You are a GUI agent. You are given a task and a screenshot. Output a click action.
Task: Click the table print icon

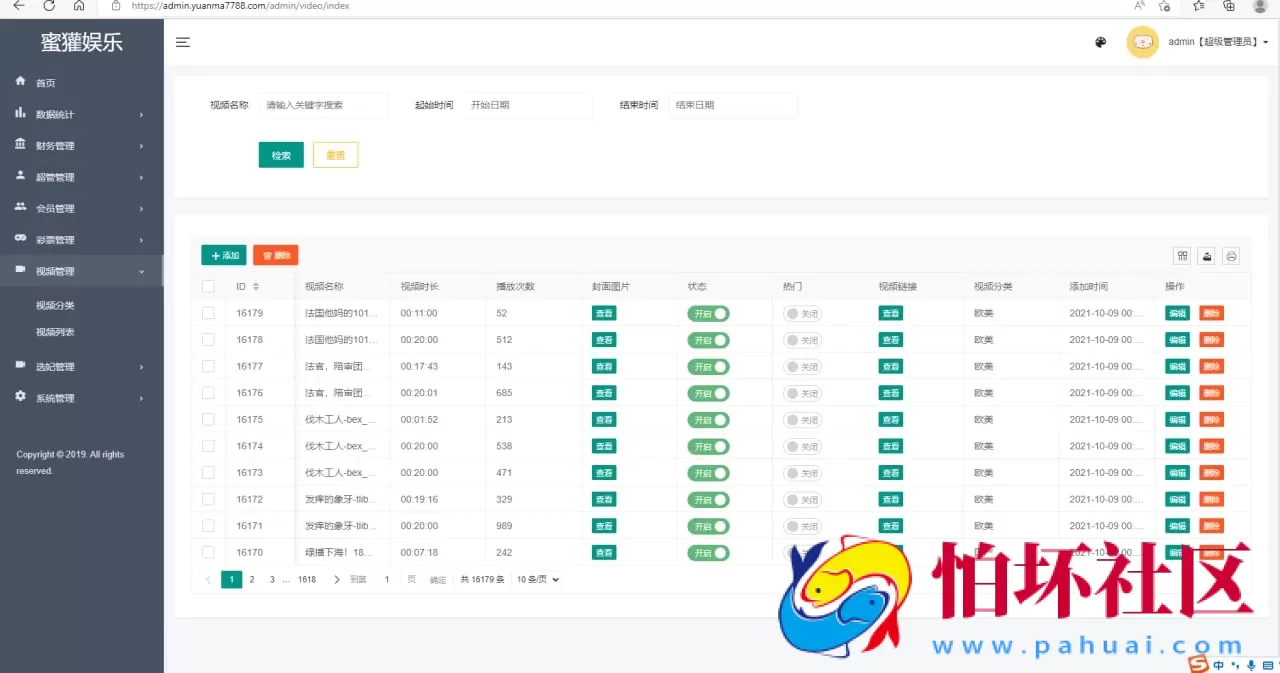pos(1232,256)
